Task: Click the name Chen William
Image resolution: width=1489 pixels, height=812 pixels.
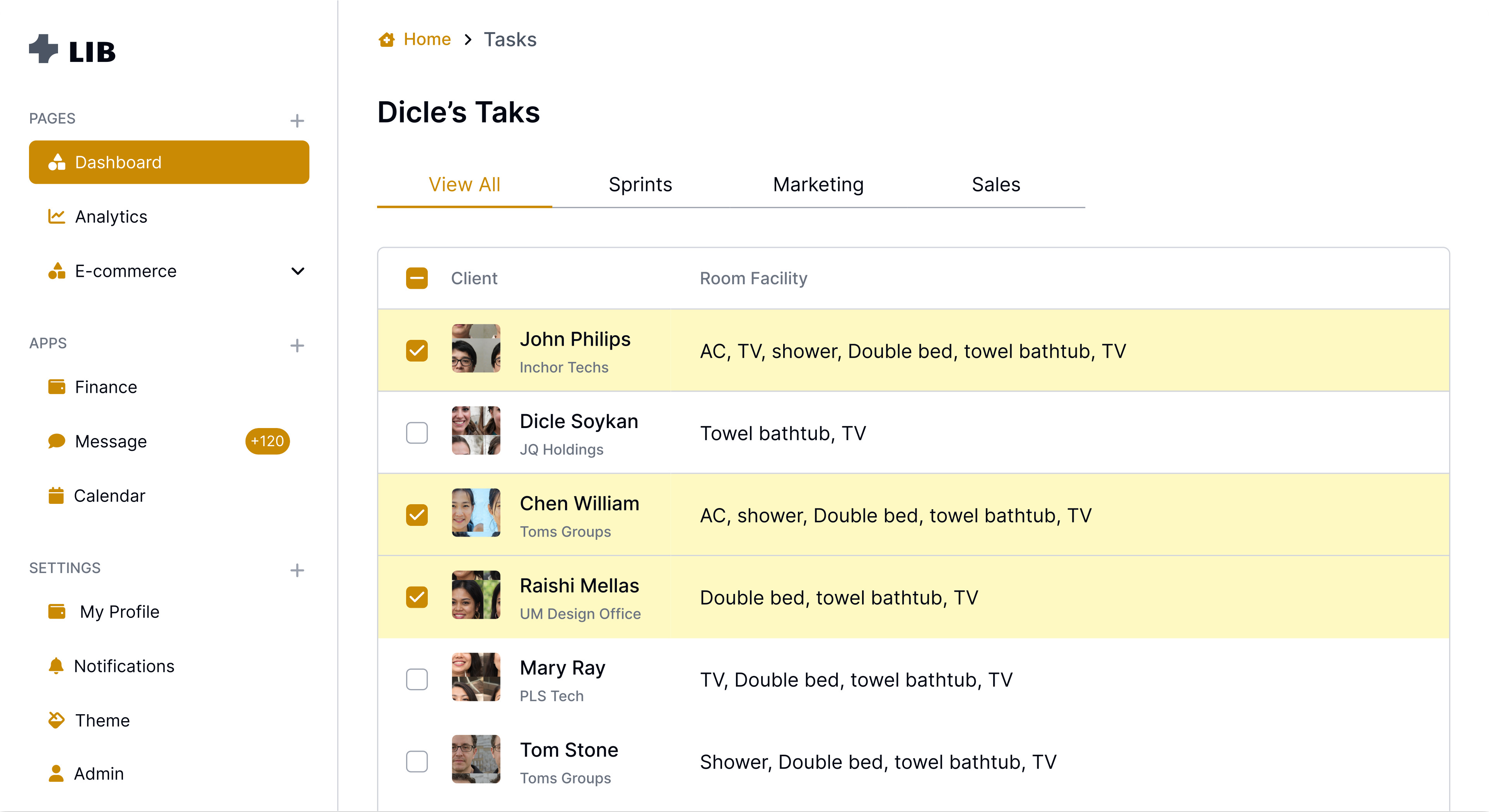Action: point(579,503)
